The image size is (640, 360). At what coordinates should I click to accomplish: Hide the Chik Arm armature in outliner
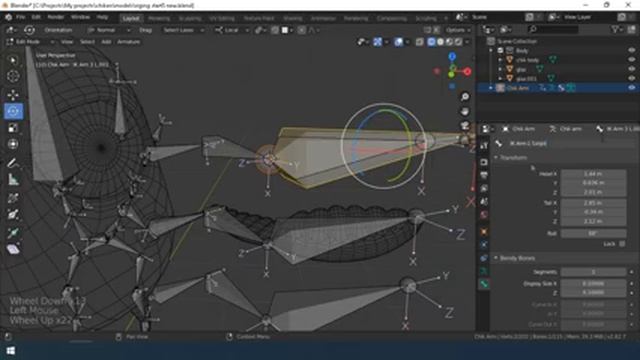coord(631,87)
